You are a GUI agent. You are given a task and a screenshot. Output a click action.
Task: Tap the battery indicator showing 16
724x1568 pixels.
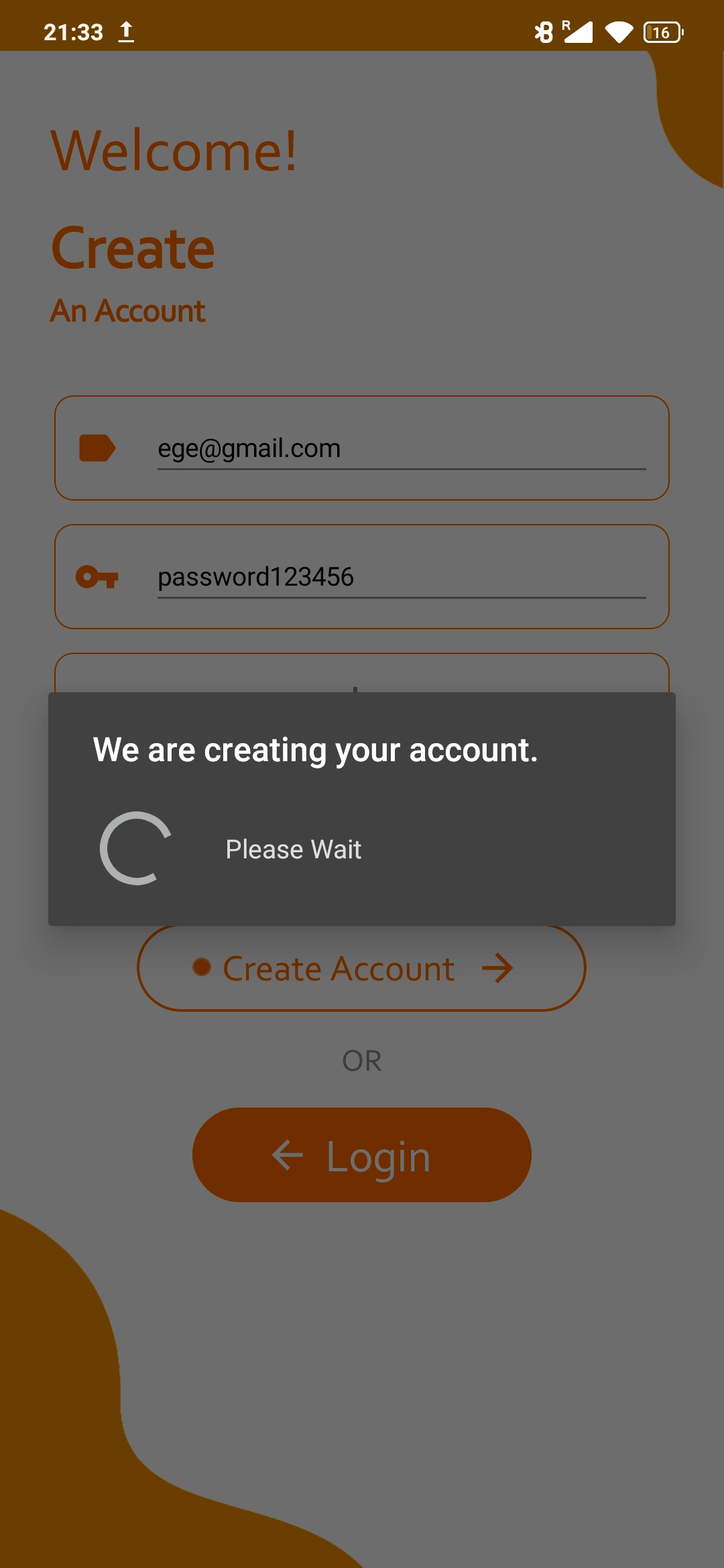pyautogui.click(x=663, y=32)
